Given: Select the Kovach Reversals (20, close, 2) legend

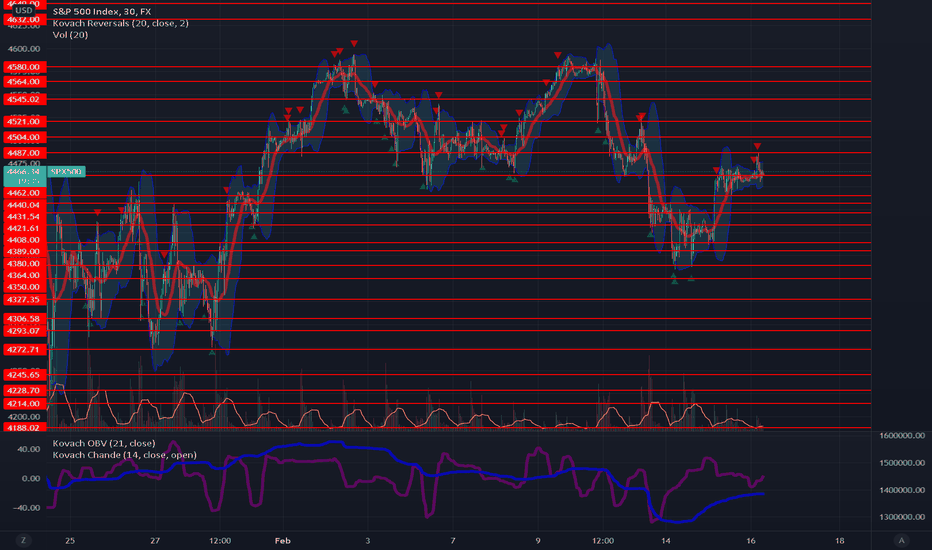Looking at the screenshot, I should click(121, 23).
